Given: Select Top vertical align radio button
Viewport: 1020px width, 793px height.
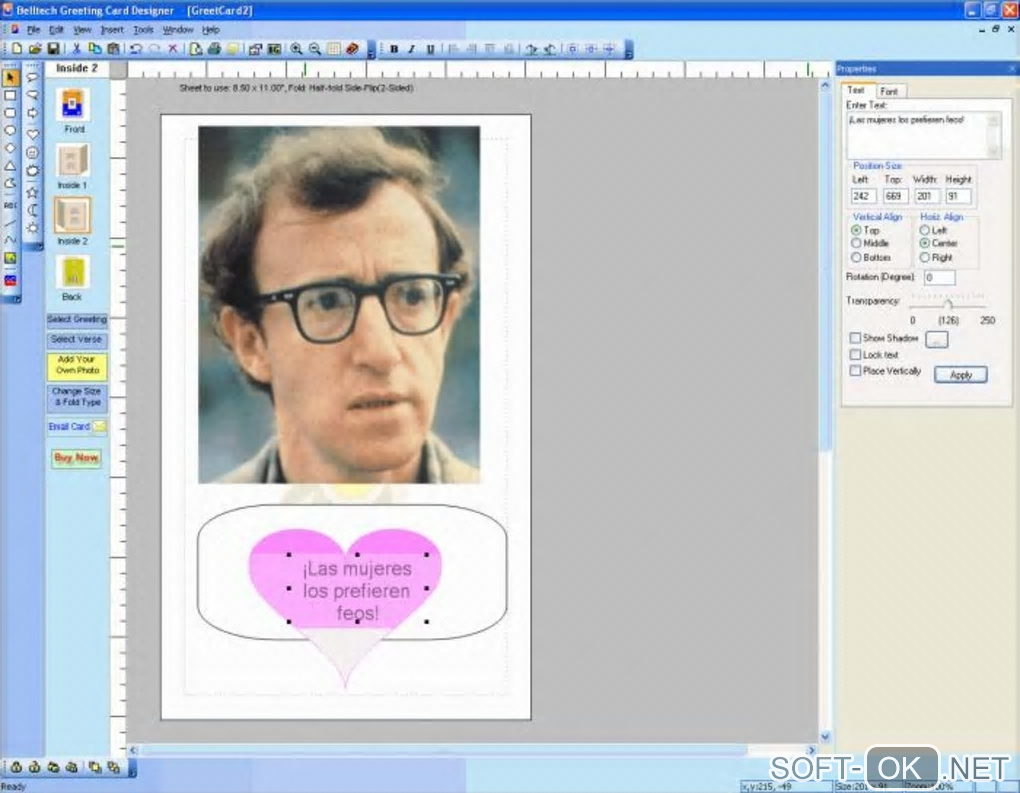Looking at the screenshot, I should tap(856, 230).
